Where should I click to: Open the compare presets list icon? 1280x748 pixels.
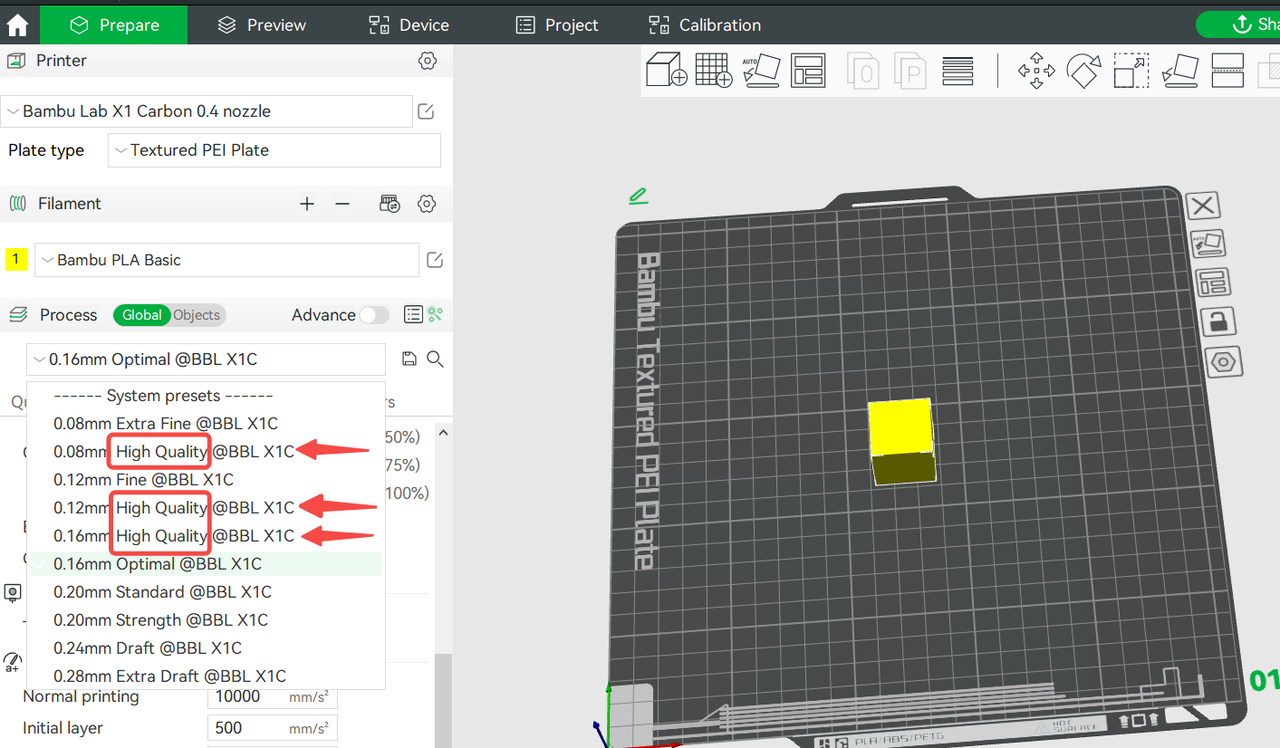(413, 315)
